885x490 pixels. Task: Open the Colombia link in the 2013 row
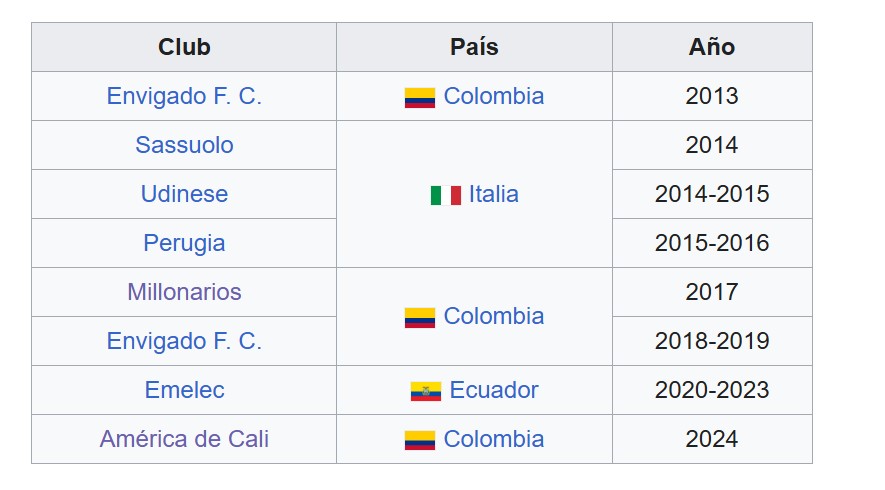click(x=494, y=96)
